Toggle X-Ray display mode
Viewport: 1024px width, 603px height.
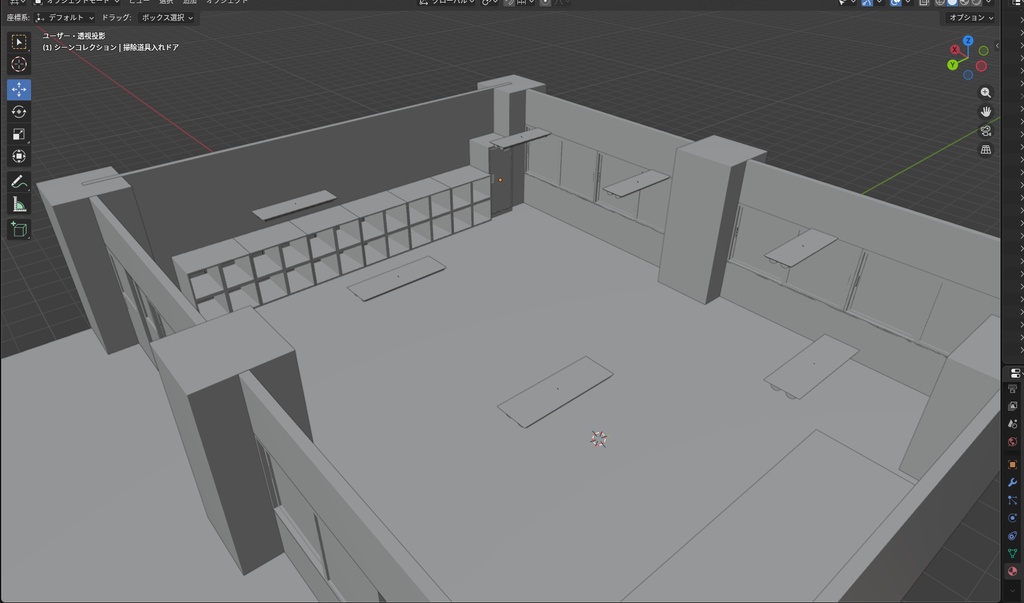point(924,2)
